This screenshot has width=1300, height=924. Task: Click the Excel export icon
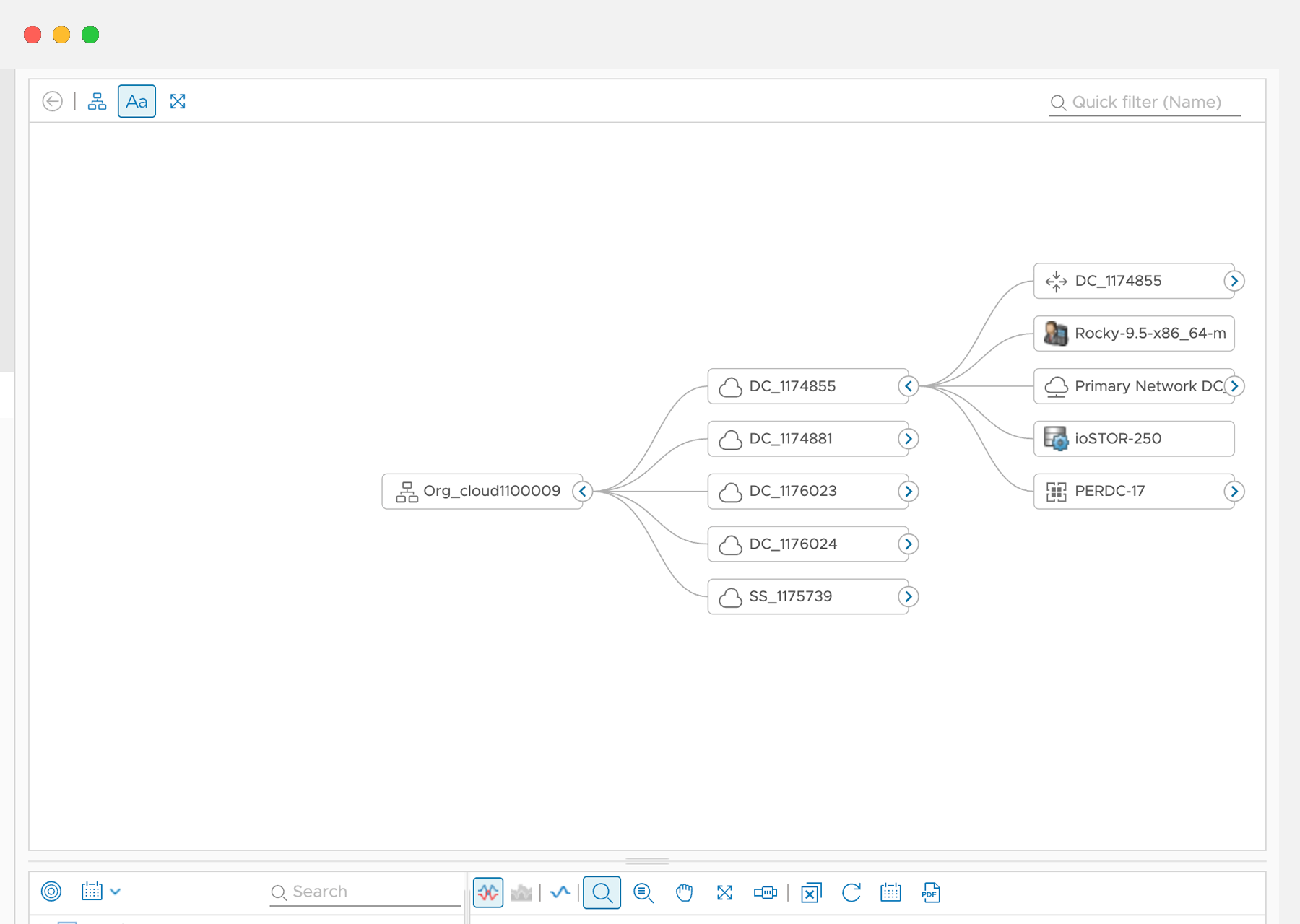click(x=811, y=893)
